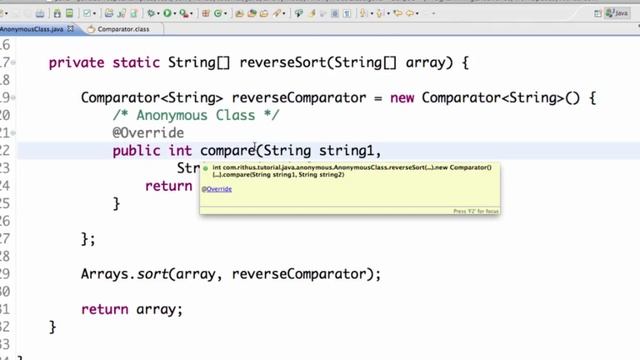This screenshot has width=640, height=360.
Task: Click the string1 parameter name
Action: tap(346, 151)
